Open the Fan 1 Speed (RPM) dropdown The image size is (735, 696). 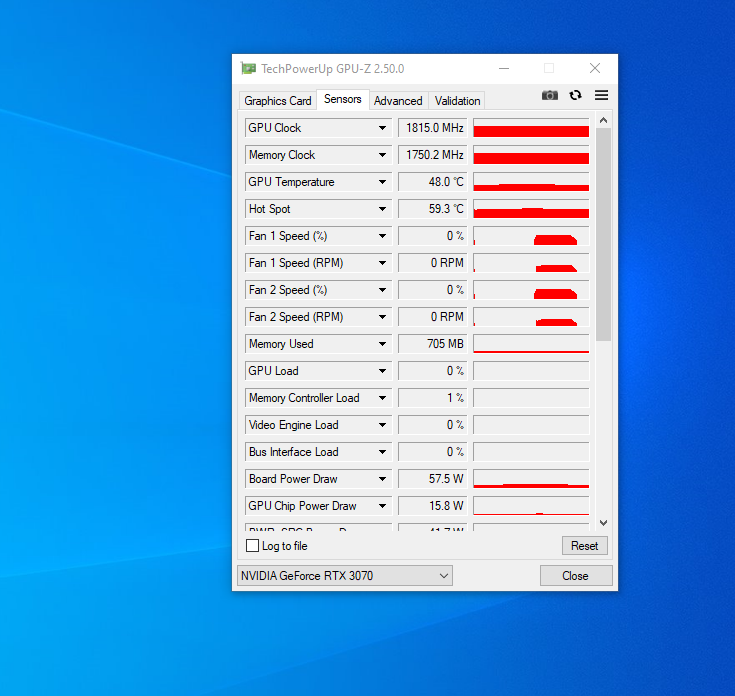[382, 263]
